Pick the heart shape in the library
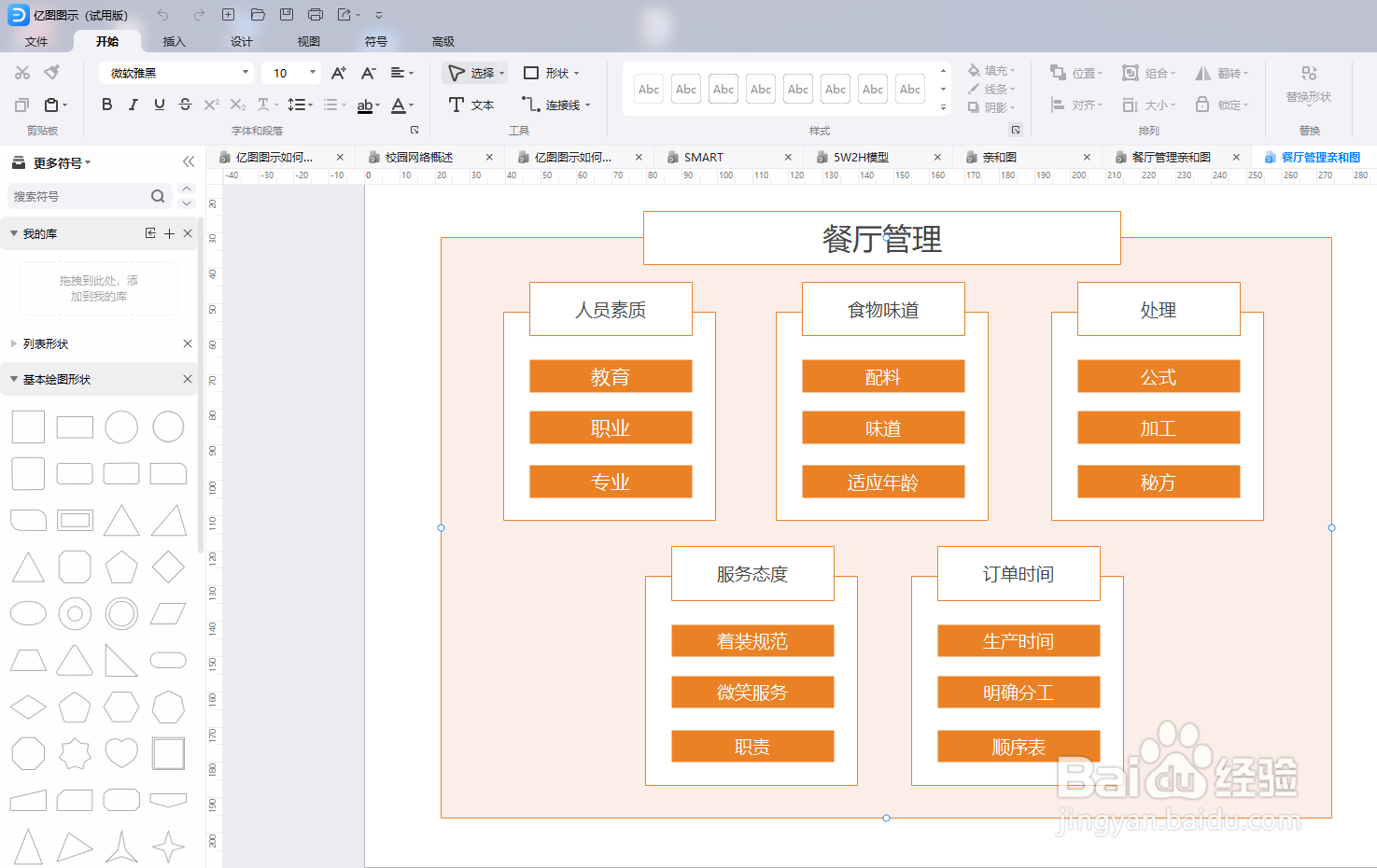The width and height of the screenshot is (1377, 868). coord(121,752)
